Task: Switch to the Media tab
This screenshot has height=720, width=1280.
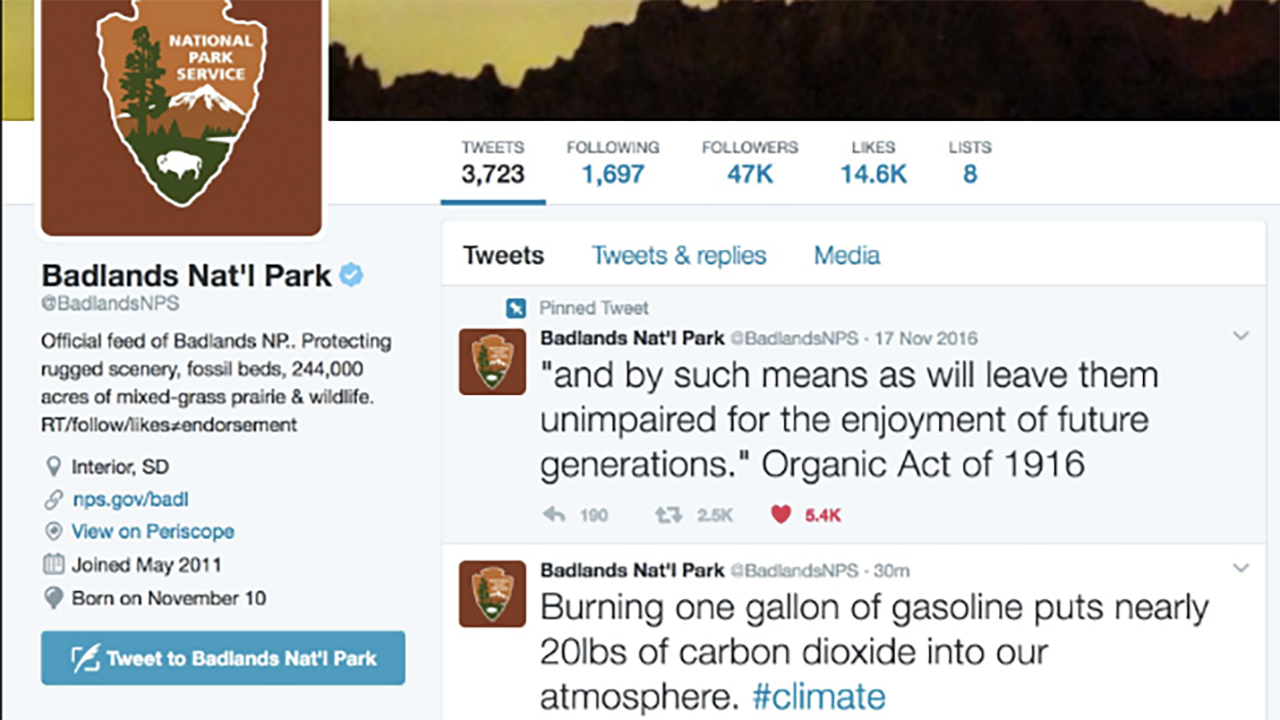Action: (x=846, y=256)
